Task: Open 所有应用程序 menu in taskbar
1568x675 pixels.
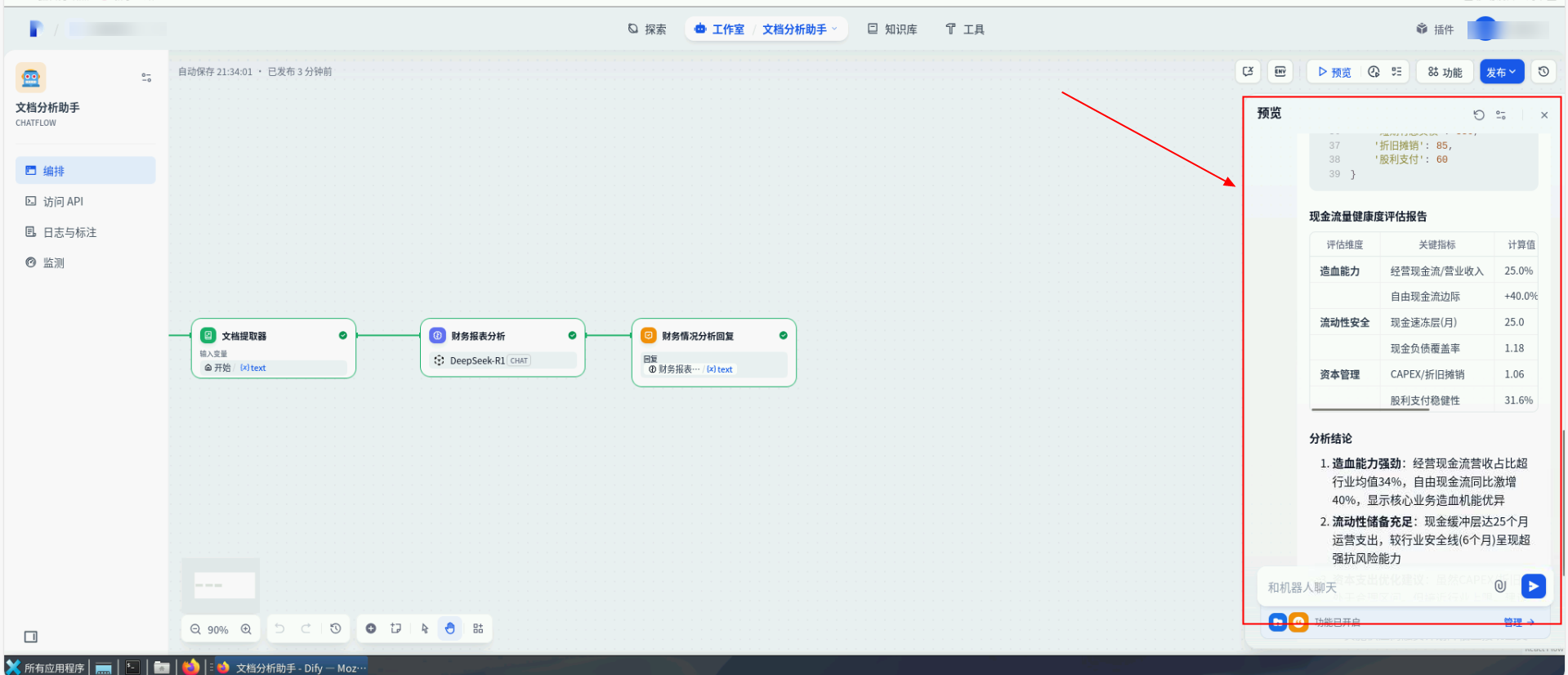Action: click(x=46, y=667)
